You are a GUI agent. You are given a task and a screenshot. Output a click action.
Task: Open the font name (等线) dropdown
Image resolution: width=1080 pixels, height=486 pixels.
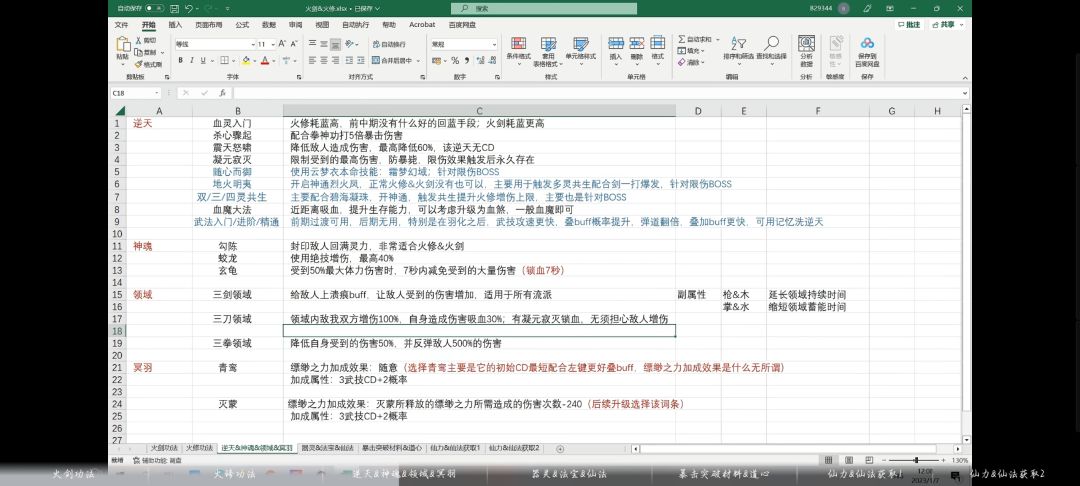click(x=253, y=44)
